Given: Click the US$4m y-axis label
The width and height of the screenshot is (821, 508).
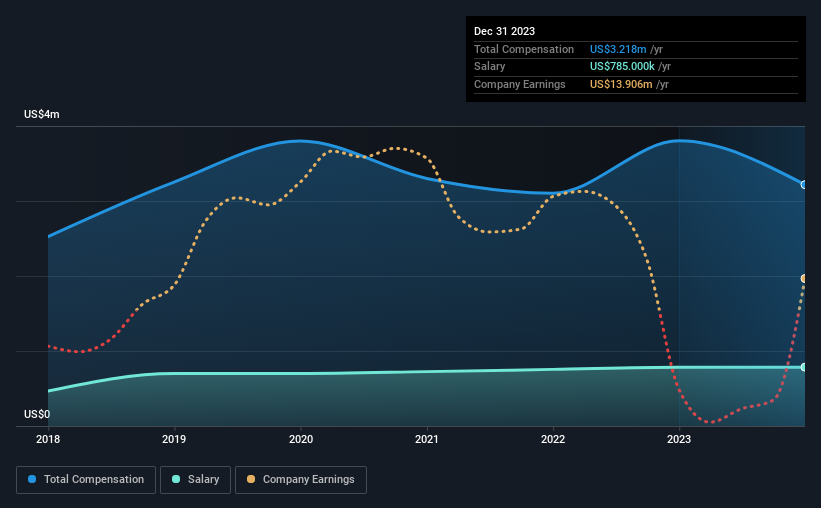Looking at the screenshot, I should coord(42,114).
